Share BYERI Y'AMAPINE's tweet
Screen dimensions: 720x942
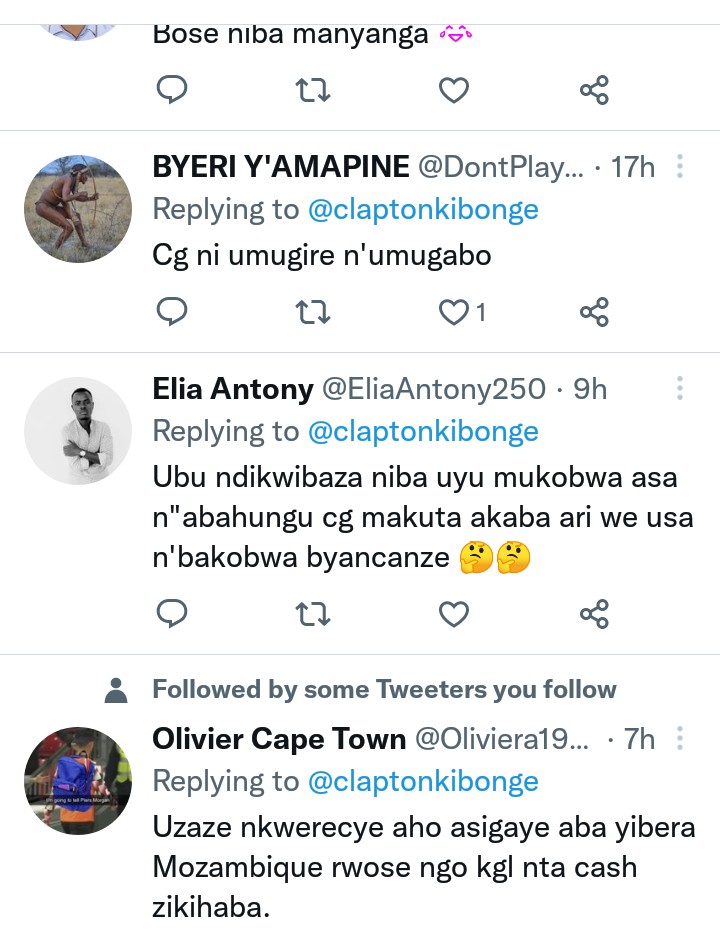point(594,313)
